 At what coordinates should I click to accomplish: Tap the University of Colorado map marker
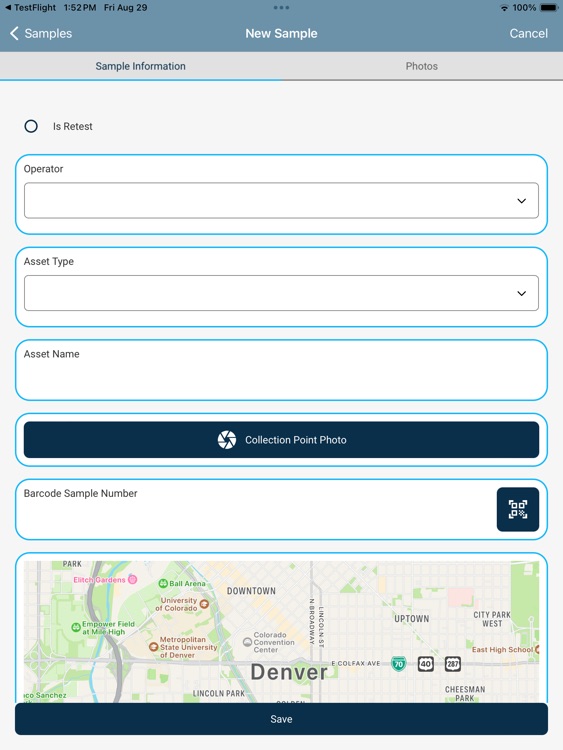204,604
